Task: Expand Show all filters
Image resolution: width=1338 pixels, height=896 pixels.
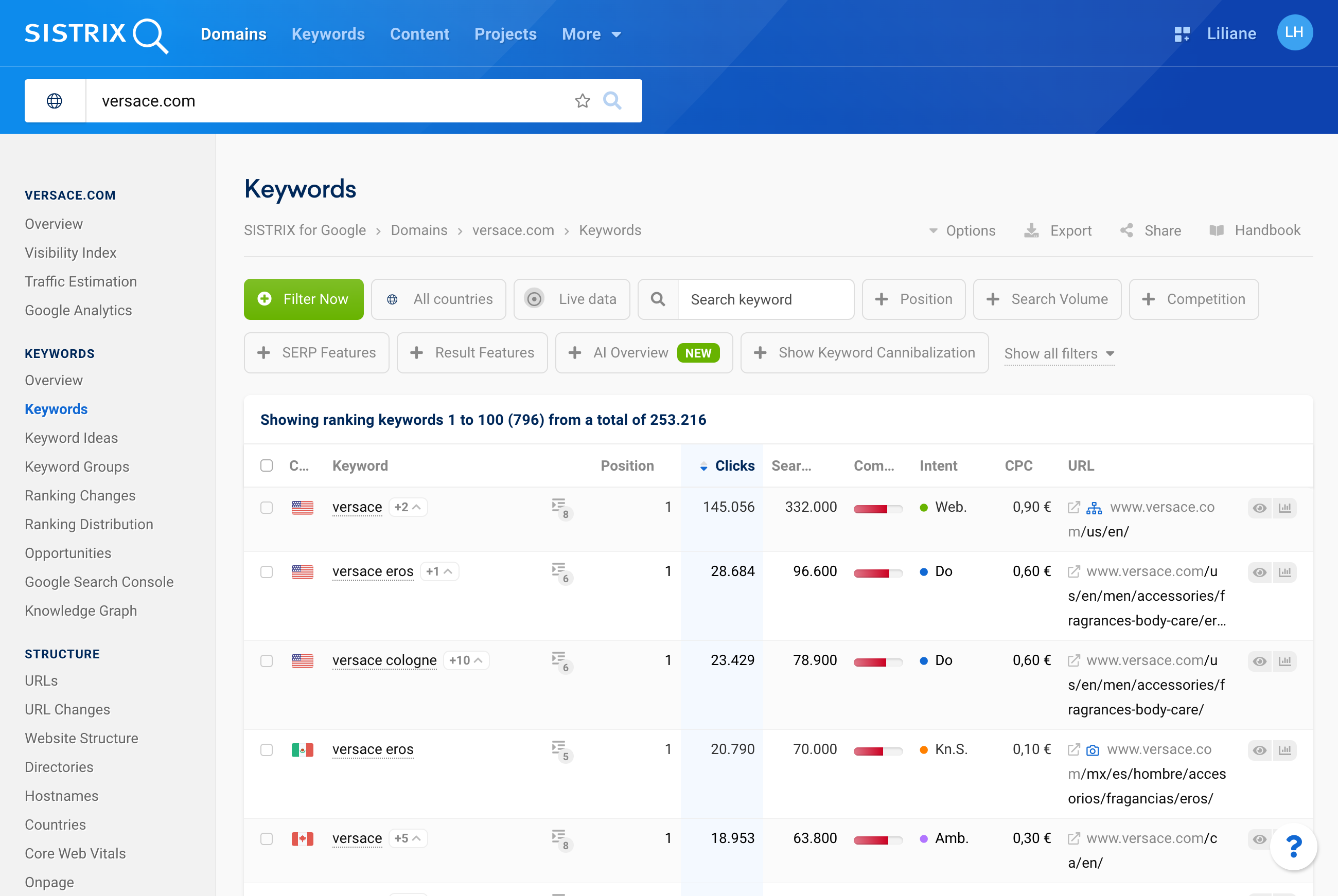Action: (1059, 353)
